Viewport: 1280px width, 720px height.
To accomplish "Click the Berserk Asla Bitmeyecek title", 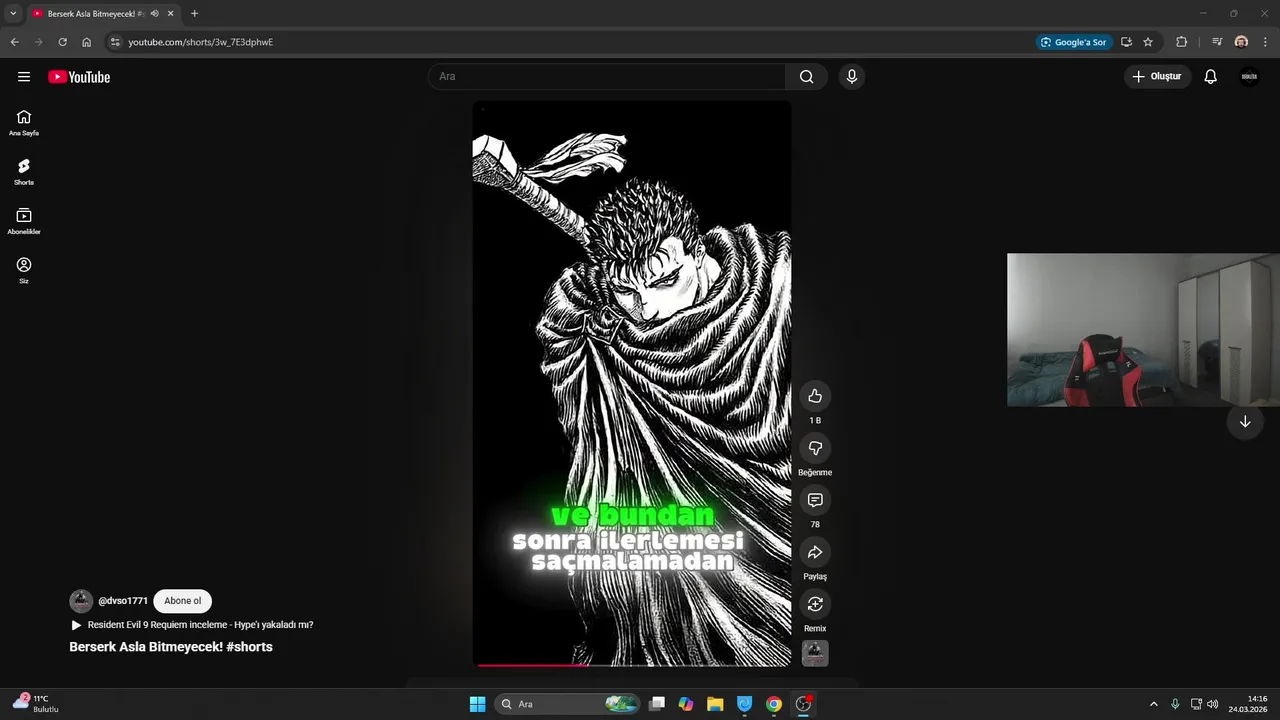I will 171,647.
